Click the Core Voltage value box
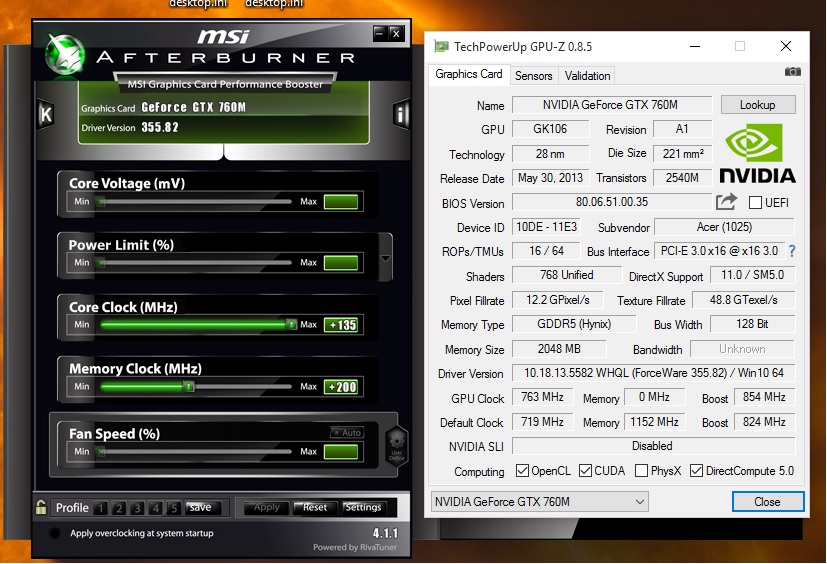This screenshot has height=564, width=827. [341, 202]
